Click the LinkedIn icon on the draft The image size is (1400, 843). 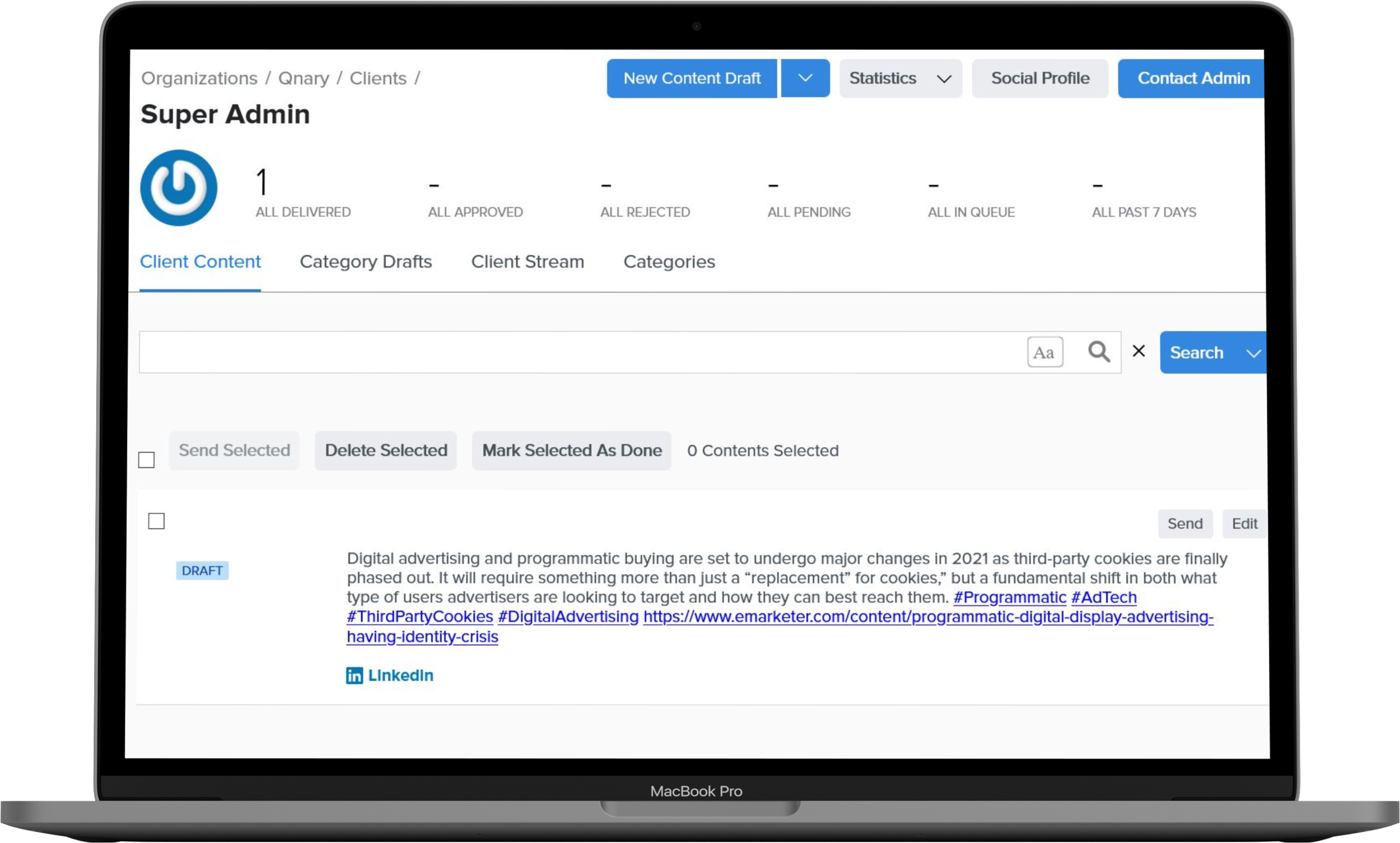click(354, 676)
